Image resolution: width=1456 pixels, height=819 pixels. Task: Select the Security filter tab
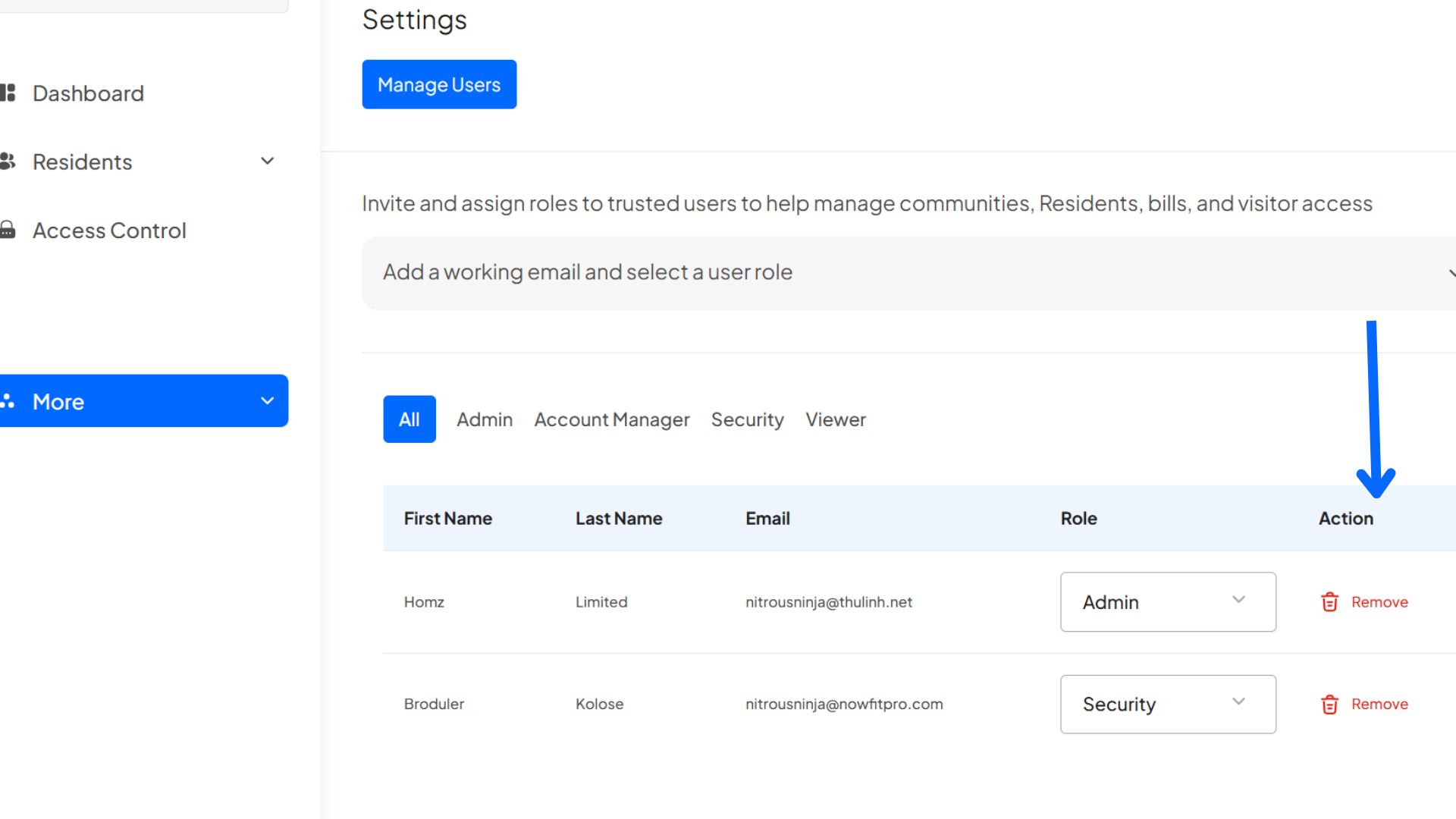click(x=747, y=419)
